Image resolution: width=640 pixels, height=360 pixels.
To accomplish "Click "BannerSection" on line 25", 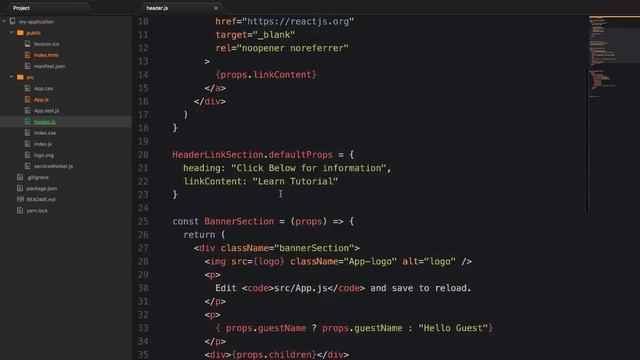I will coord(239,221).
